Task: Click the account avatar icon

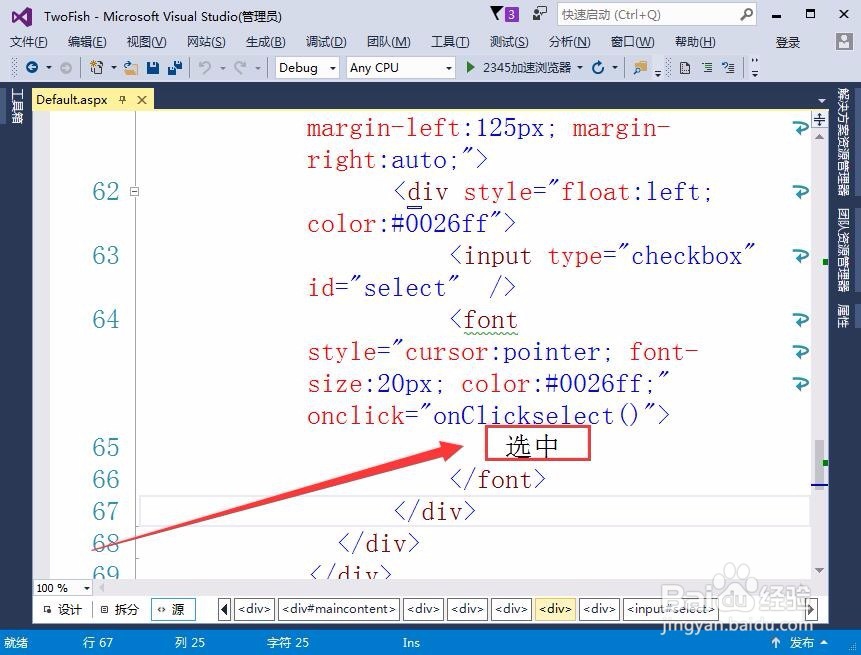Action: tap(844, 41)
